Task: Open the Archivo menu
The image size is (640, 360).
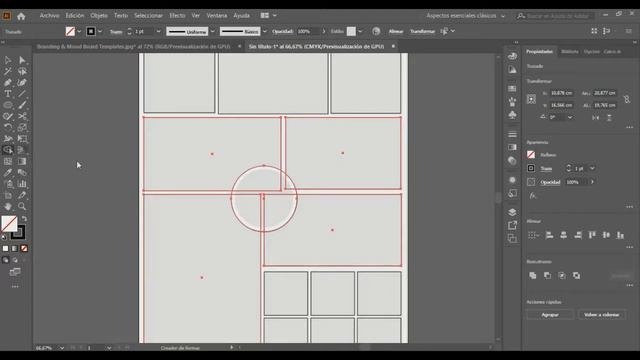Action: click(49, 16)
